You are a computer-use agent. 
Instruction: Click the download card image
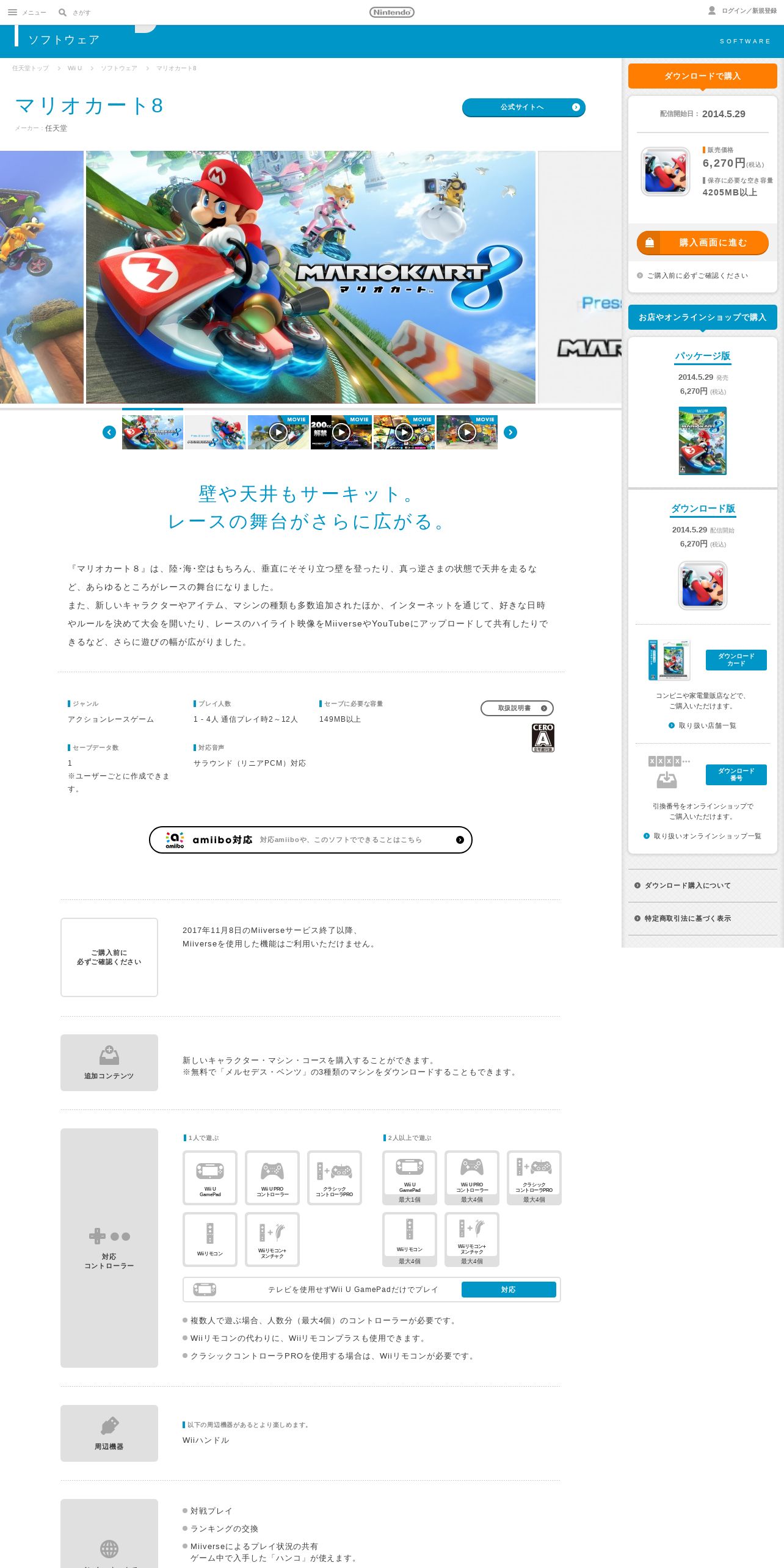tap(670, 660)
